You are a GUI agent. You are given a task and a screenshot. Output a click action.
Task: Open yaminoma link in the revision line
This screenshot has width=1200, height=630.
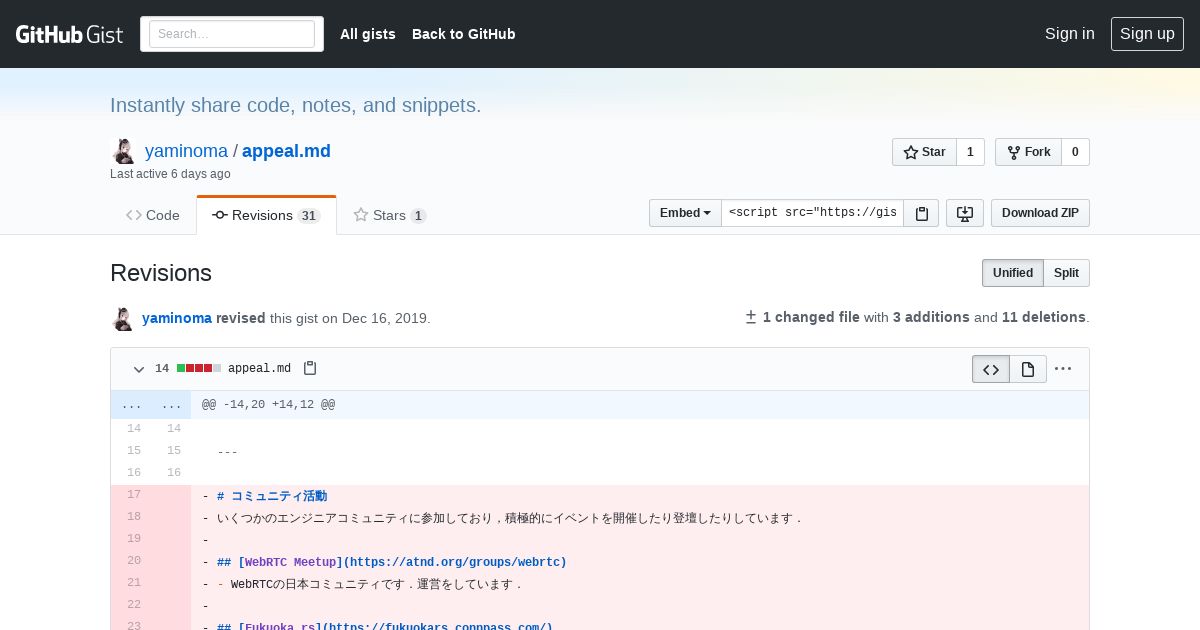point(177,318)
